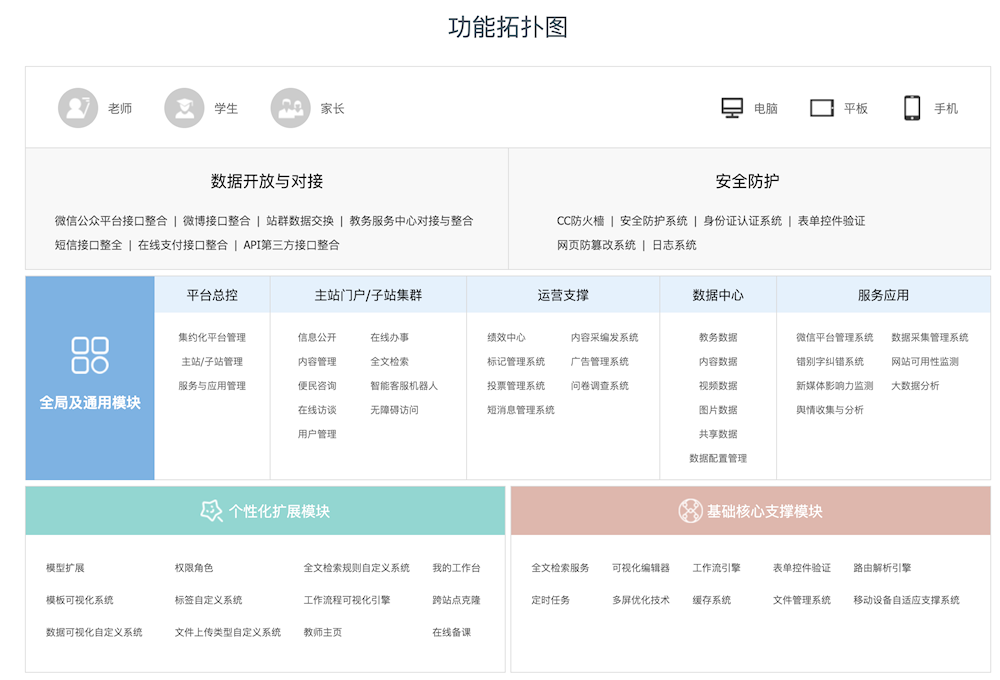Click 跨站点克隆 entry
The width and height of the screenshot is (1000, 680).
tap(456, 600)
